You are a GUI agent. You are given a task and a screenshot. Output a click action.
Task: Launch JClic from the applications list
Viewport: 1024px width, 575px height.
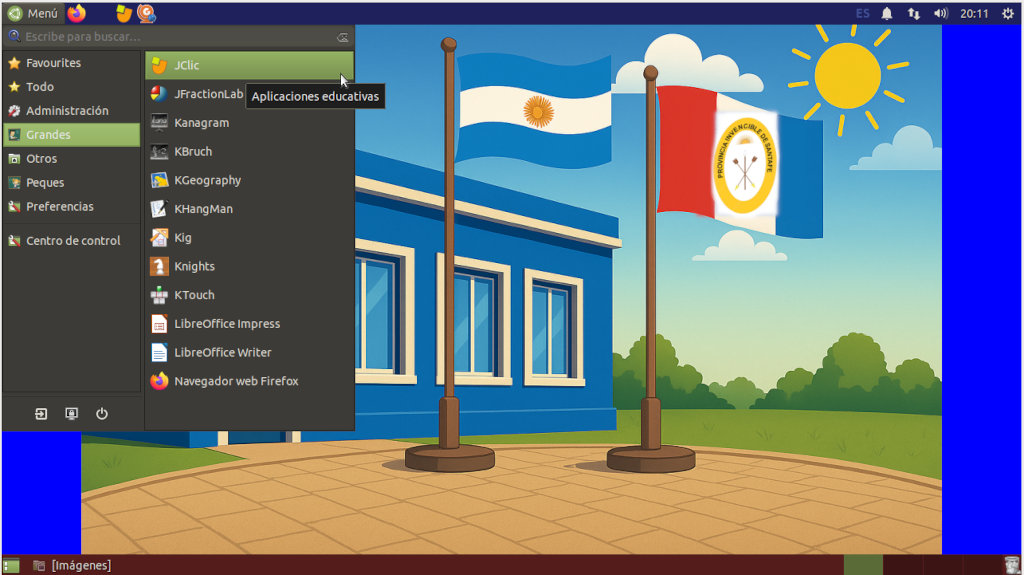[x=186, y=66]
